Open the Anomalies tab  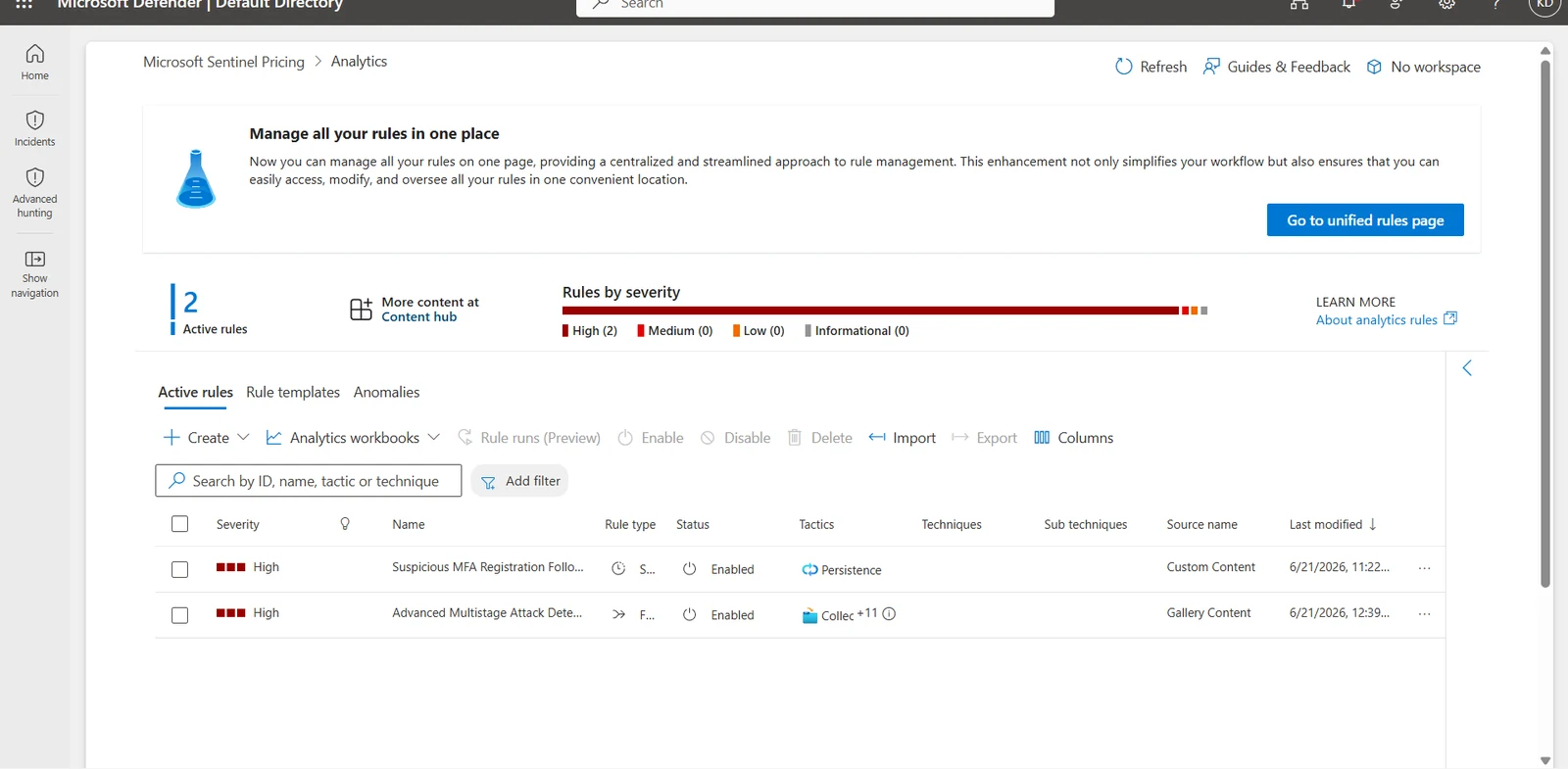pyautogui.click(x=386, y=392)
